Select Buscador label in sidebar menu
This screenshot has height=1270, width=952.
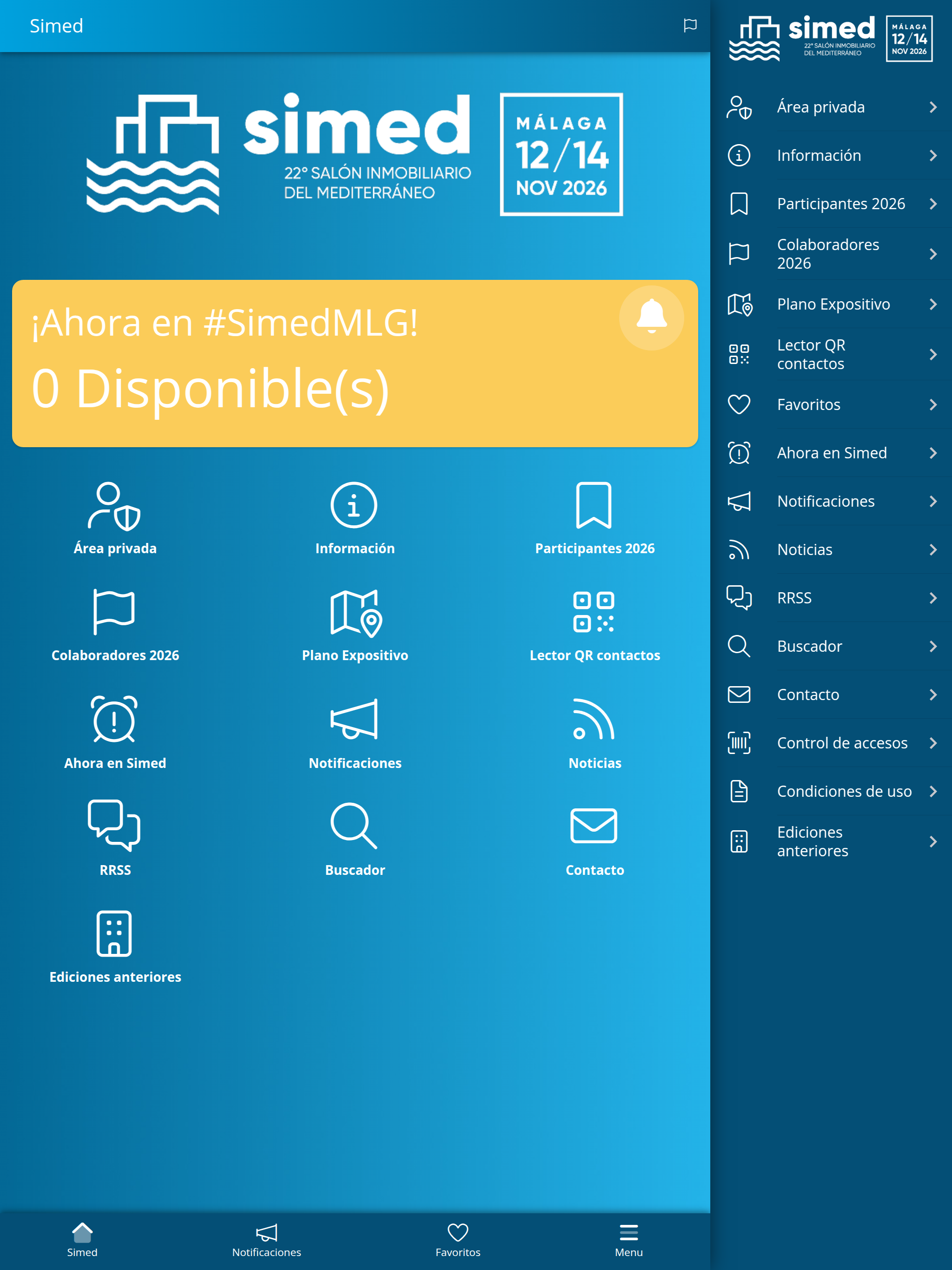click(x=810, y=647)
